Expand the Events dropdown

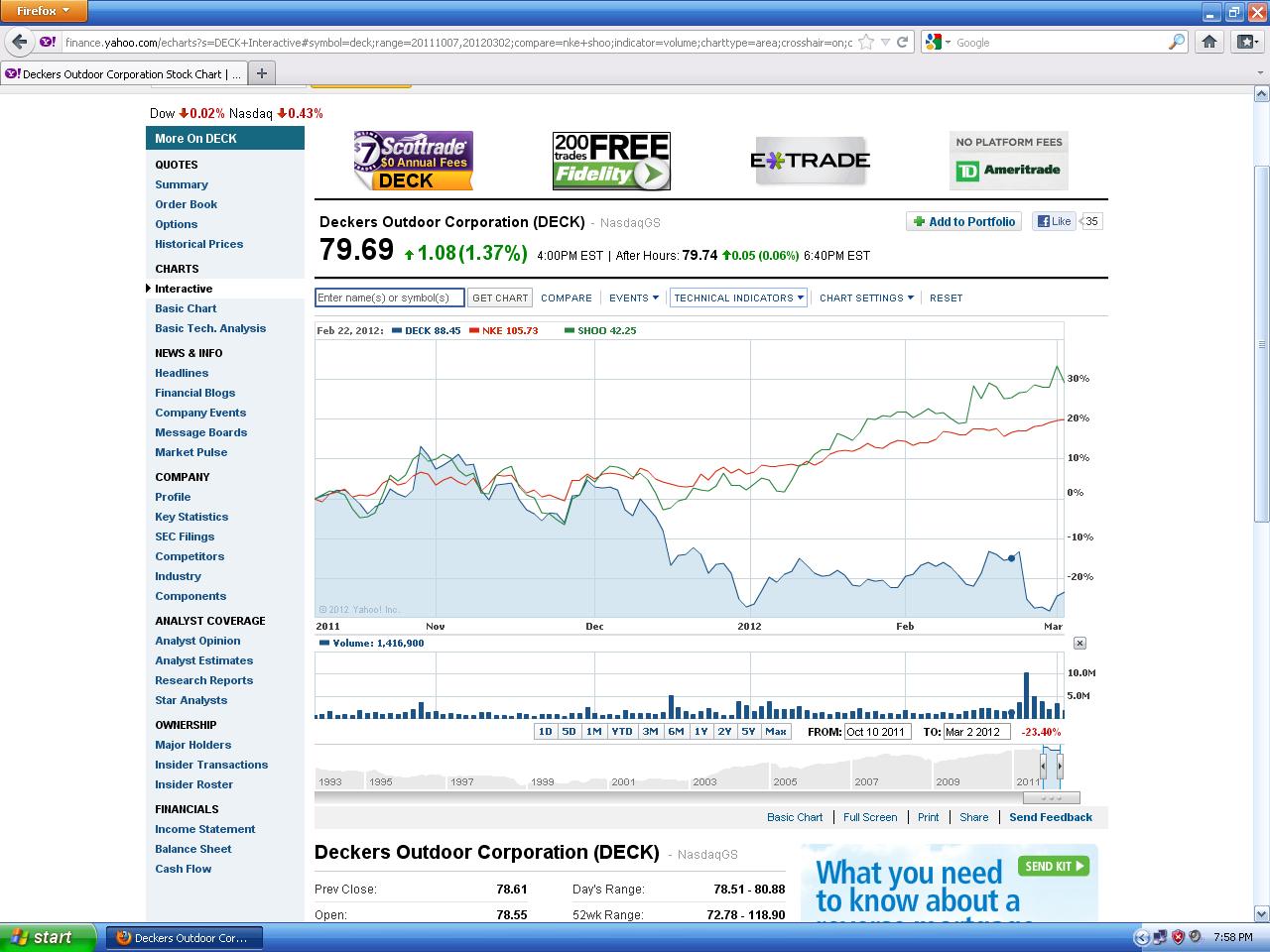(633, 297)
